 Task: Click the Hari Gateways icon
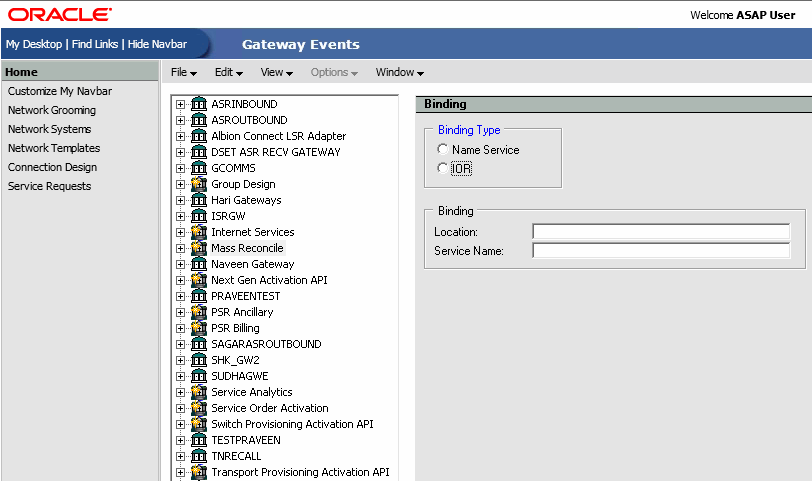pyautogui.click(x=199, y=200)
